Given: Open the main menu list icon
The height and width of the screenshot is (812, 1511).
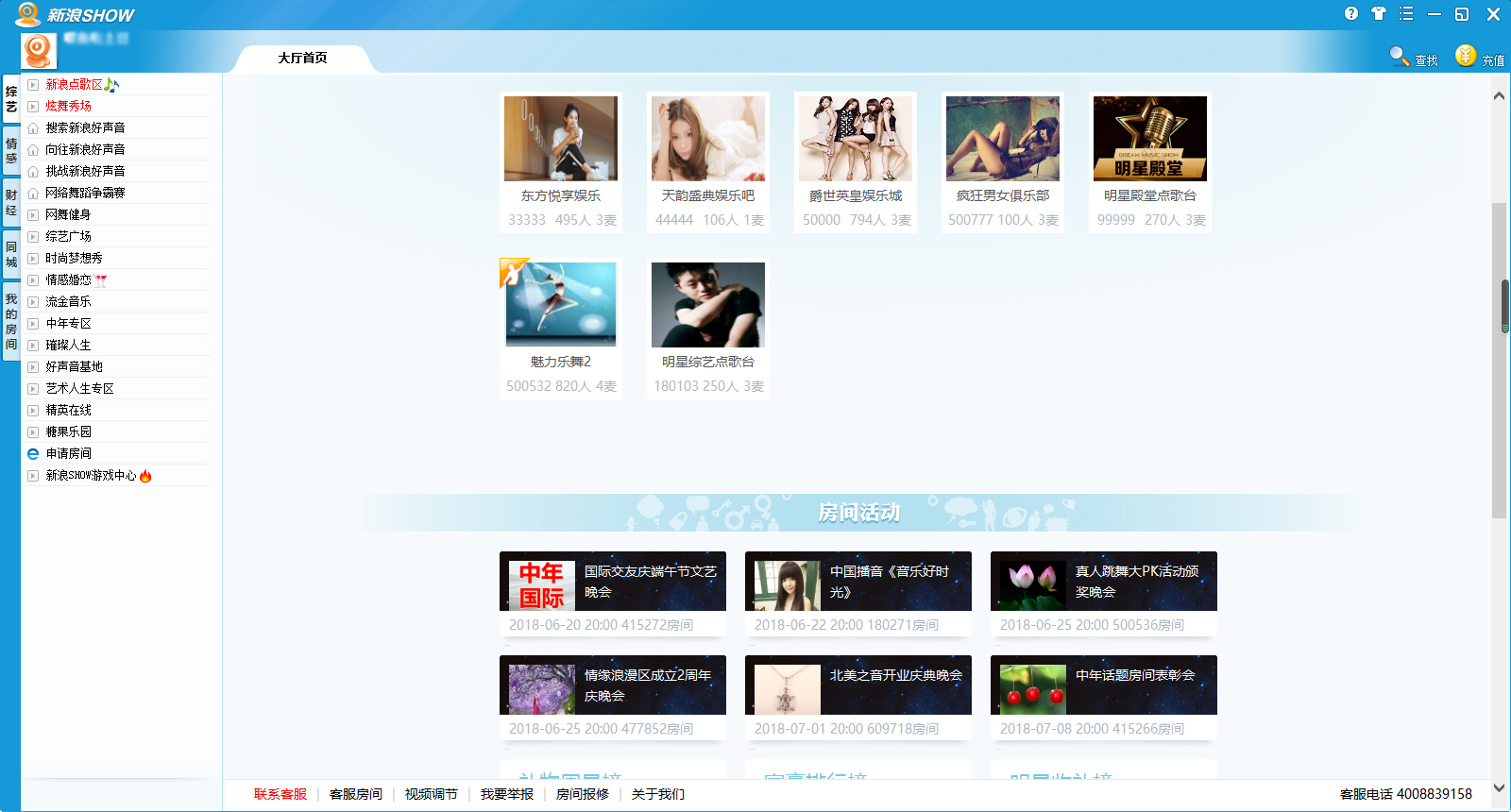Looking at the screenshot, I should pos(1406,13).
